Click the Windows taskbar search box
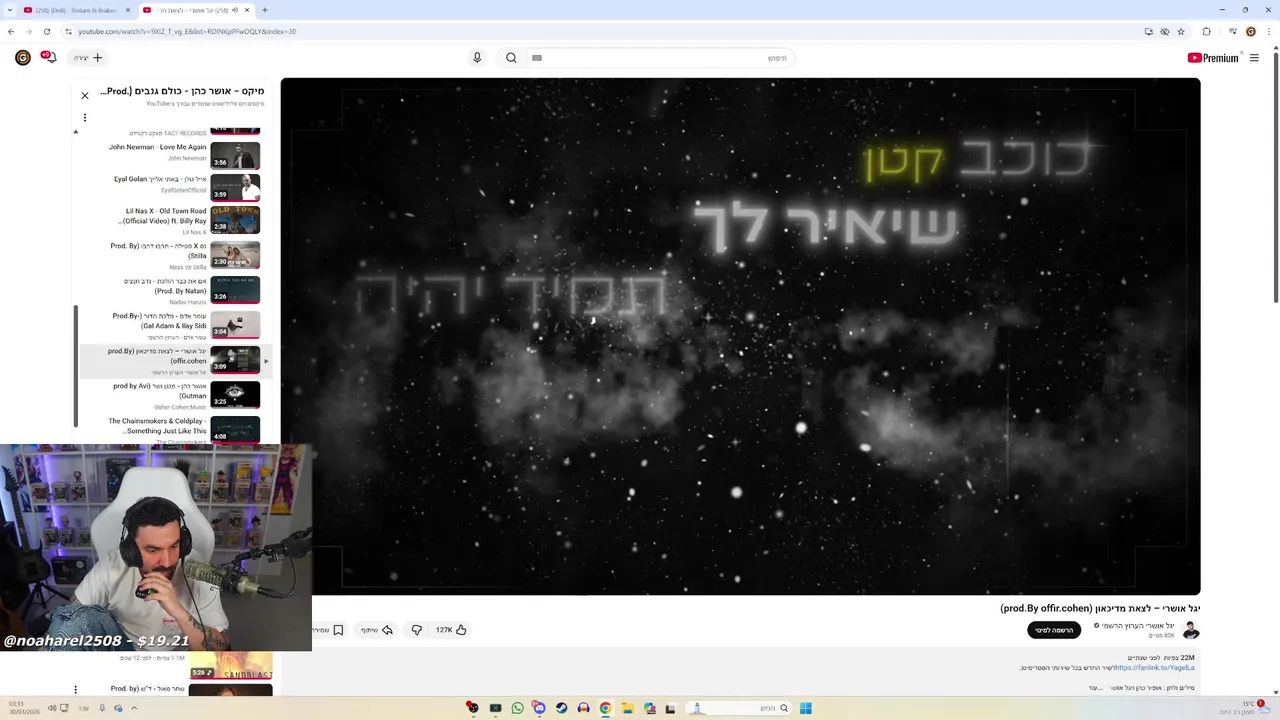The width and height of the screenshot is (1280, 720). (x=738, y=708)
